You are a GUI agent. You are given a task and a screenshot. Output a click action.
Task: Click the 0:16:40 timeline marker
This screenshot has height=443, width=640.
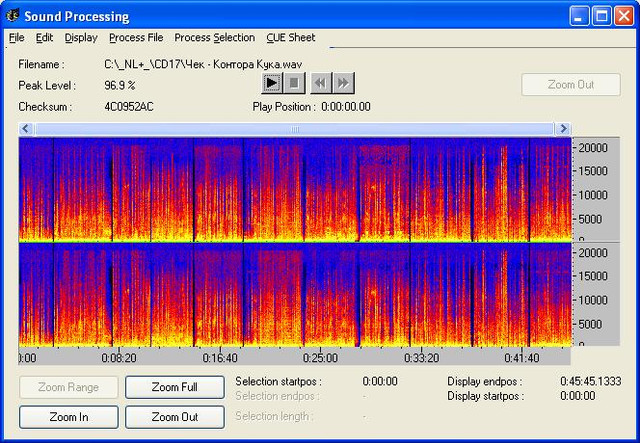coord(220,358)
